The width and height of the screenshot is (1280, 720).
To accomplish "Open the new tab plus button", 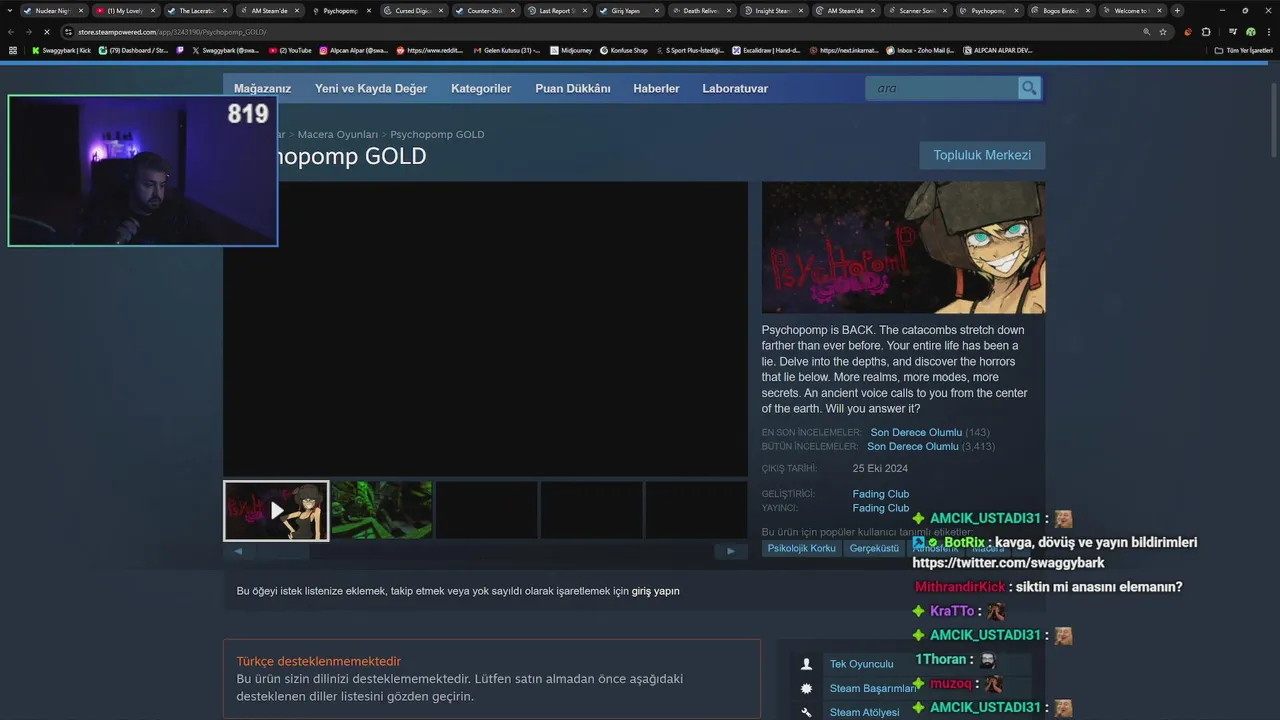I will [1177, 11].
